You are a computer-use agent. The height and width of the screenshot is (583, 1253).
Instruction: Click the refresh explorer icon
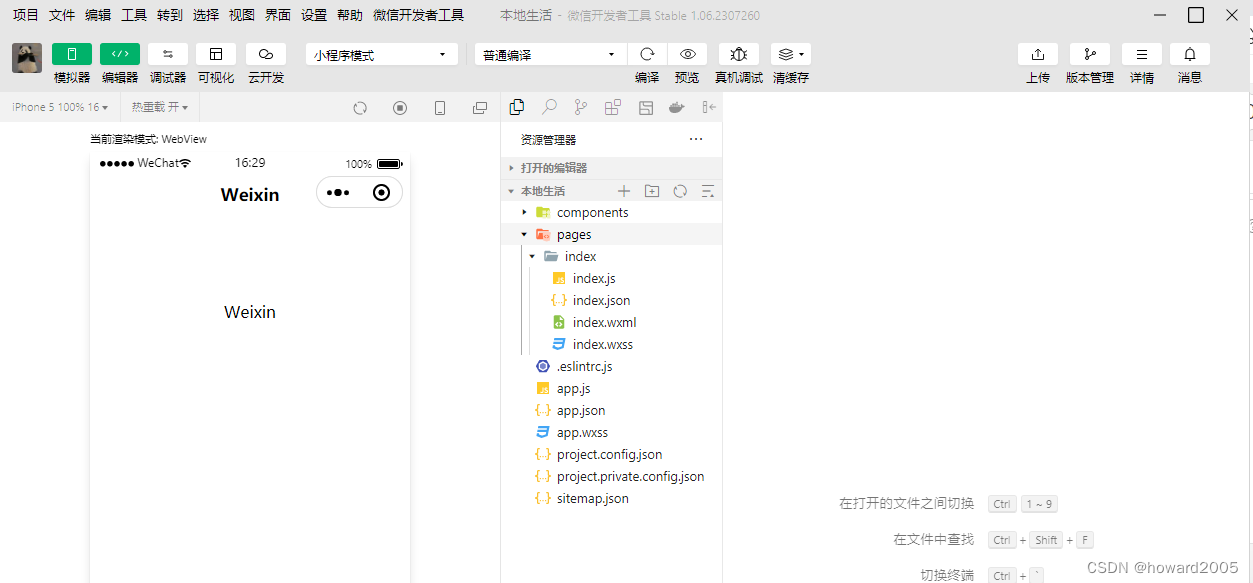coord(680,191)
